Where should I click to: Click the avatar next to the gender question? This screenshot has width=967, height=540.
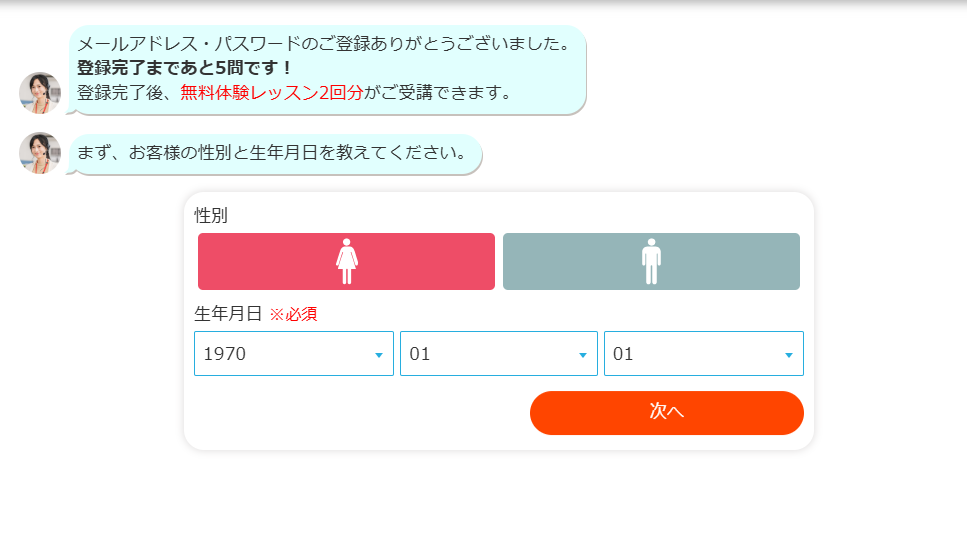click(x=40, y=153)
